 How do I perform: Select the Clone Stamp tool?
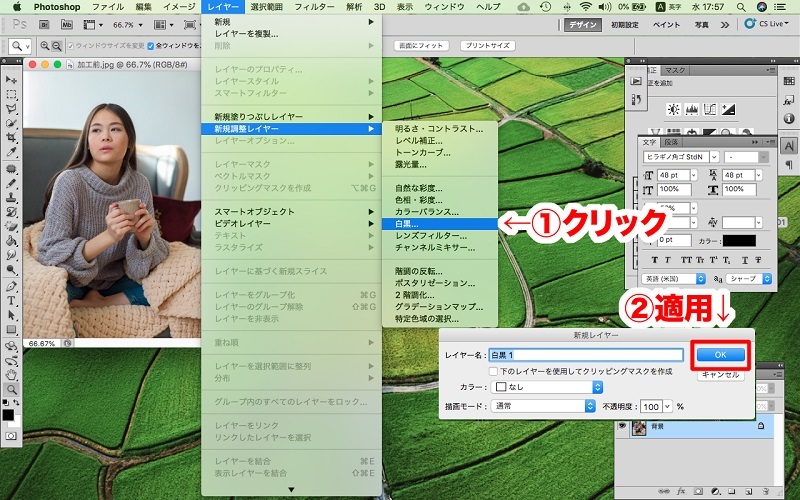click(11, 197)
